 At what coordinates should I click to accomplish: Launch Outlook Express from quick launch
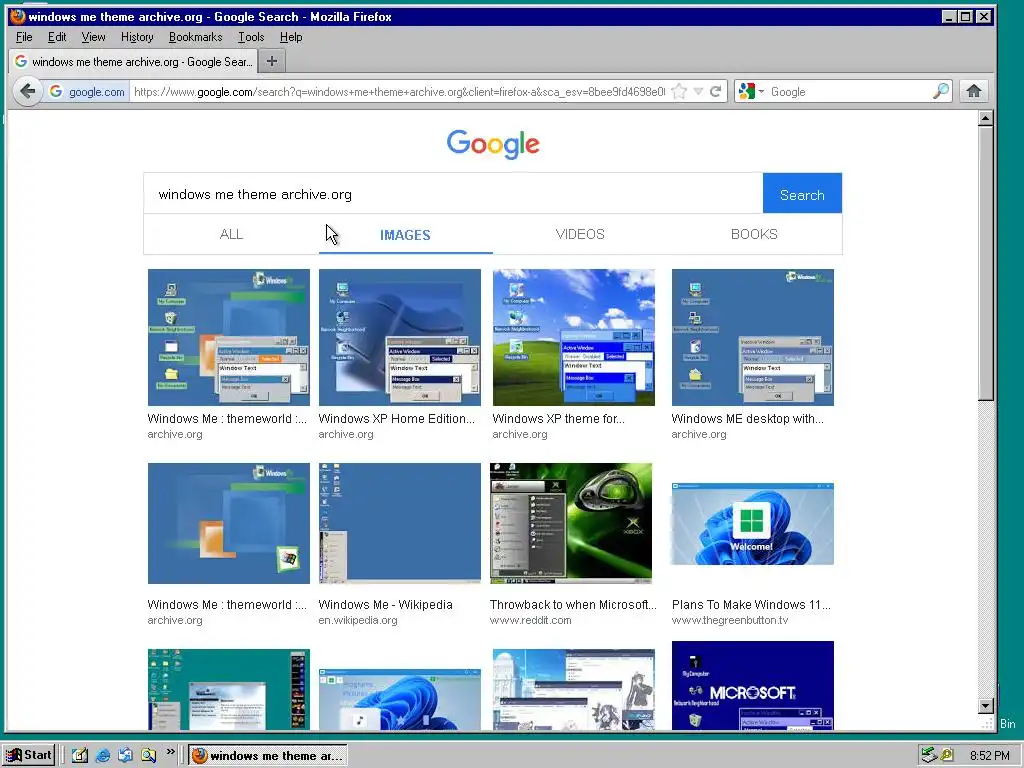coord(125,755)
